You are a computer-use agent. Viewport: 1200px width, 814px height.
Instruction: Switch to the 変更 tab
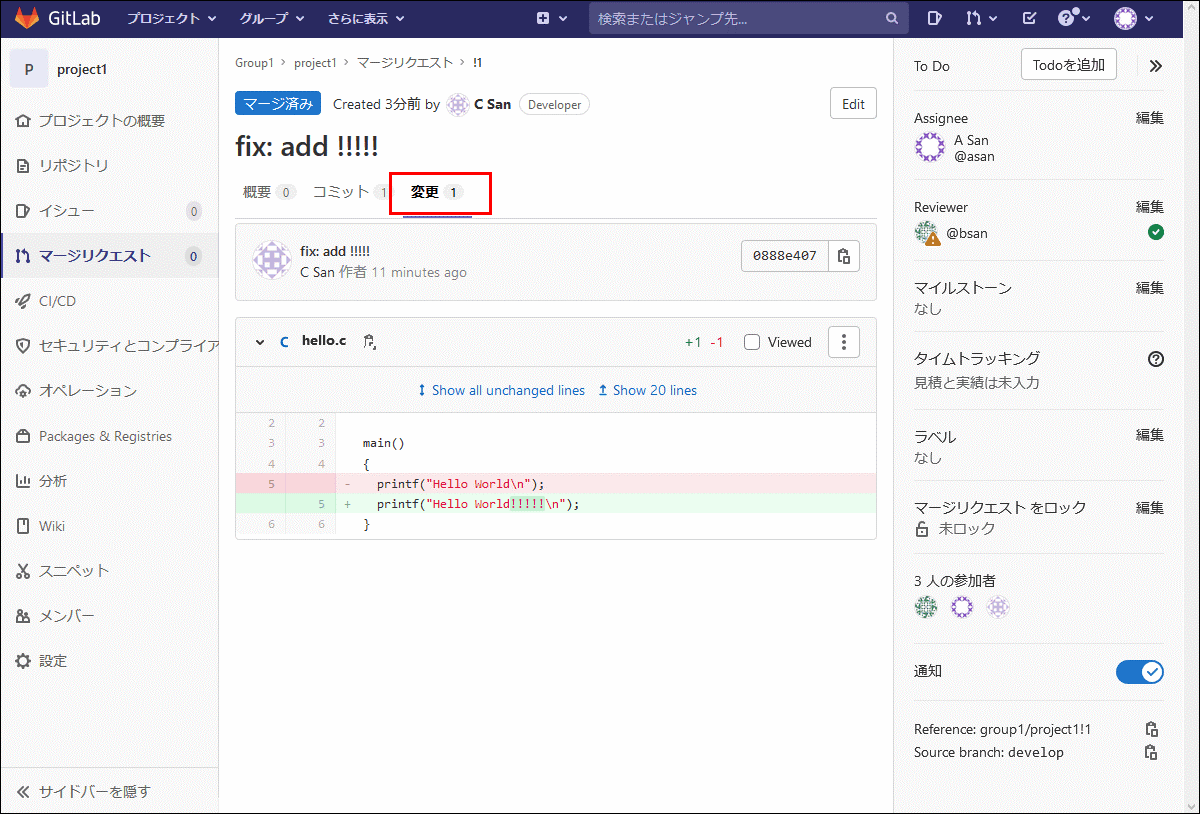437,192
